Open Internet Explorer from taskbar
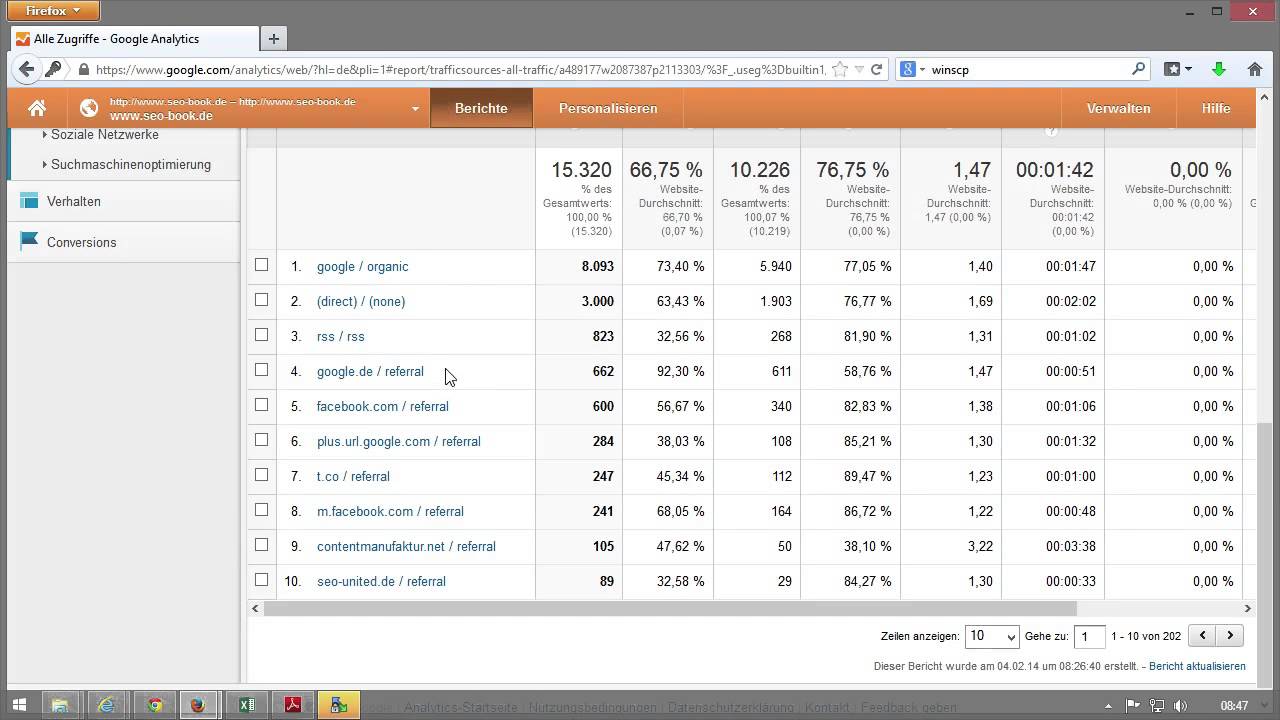This screenshot has height=720, width=1280. point(107,705)
